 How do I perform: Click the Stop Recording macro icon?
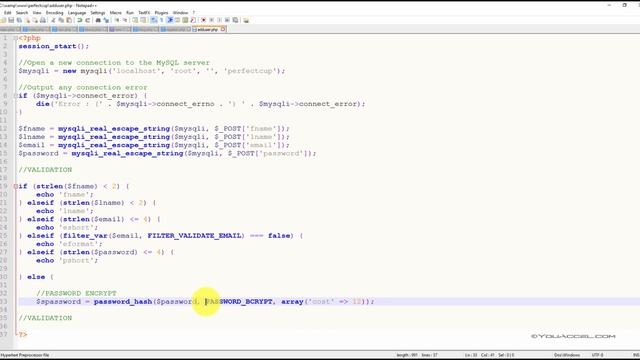tap(211, 20)
